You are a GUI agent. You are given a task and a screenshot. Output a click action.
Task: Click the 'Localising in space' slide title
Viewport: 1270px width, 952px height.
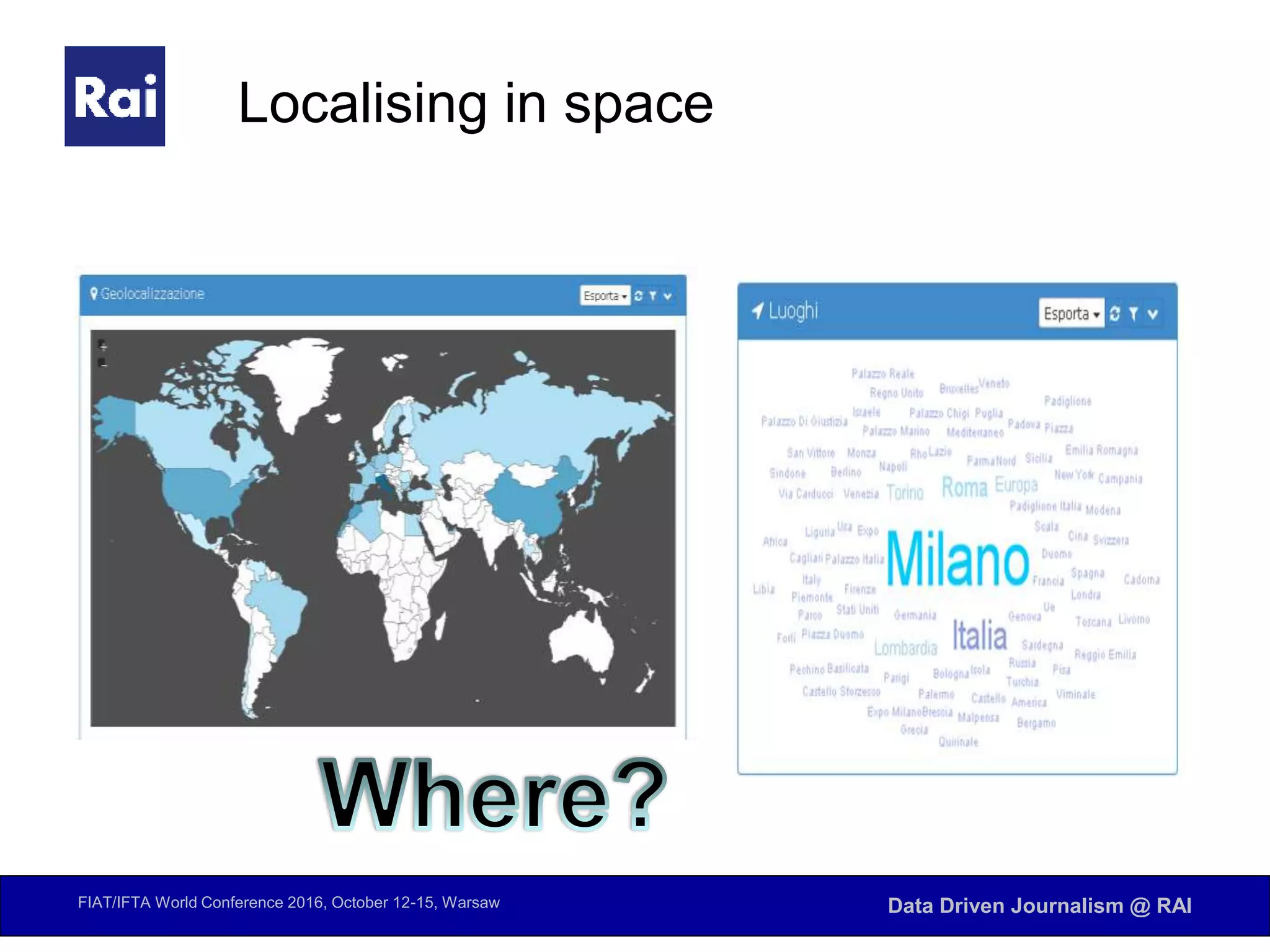point(476,103)
